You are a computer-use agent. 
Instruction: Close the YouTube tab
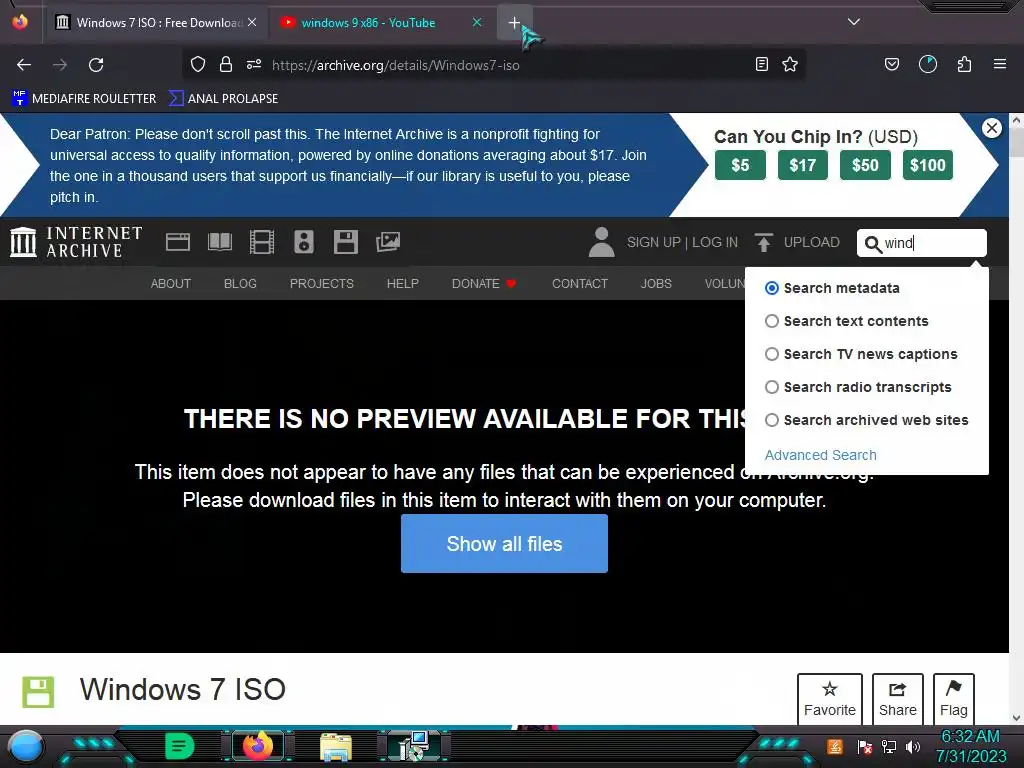[477, 22]
